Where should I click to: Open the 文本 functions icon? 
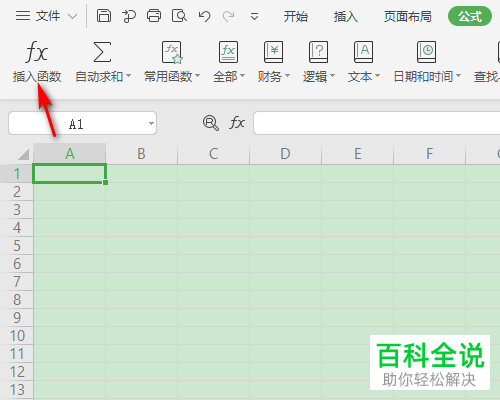coord(363,52)
